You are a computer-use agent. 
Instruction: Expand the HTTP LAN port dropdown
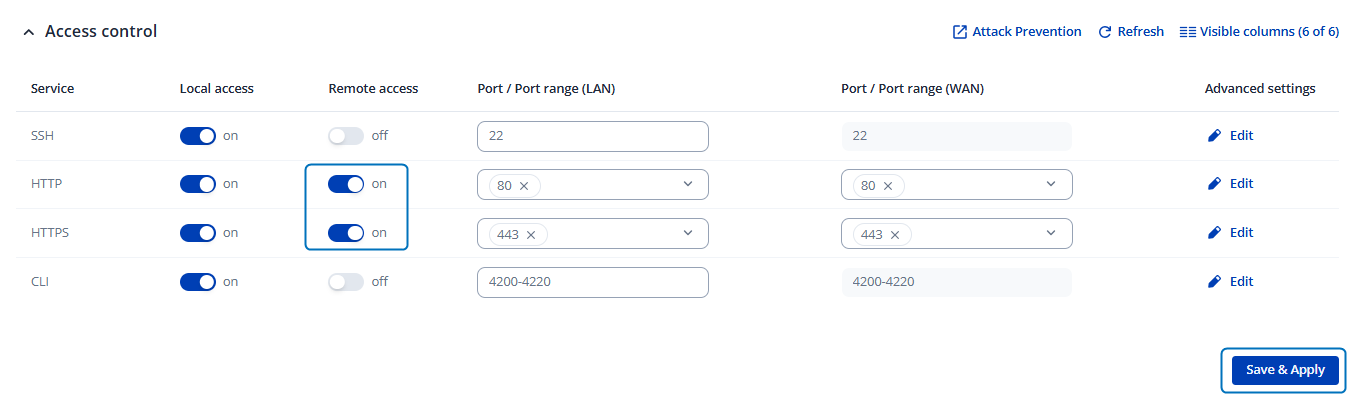688,184
